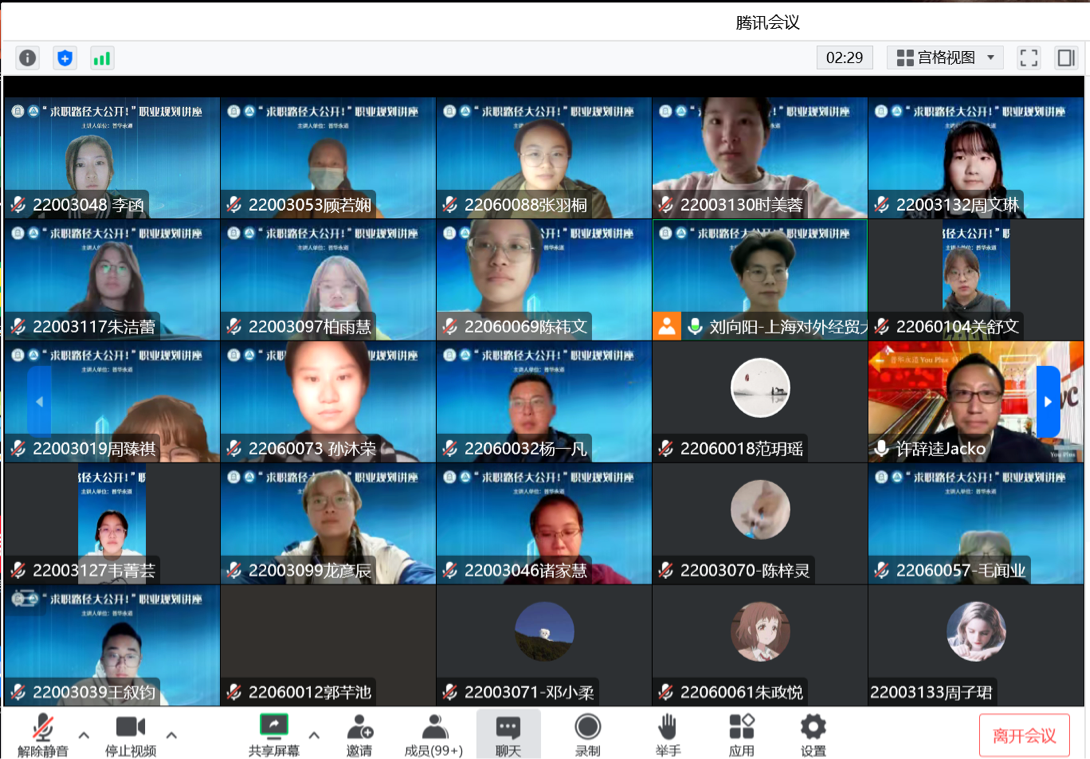Image resolution: width=1090 pixels, height=759 pixels.
Task: Open 成员(99+) participants list
Action: [433, 733]
